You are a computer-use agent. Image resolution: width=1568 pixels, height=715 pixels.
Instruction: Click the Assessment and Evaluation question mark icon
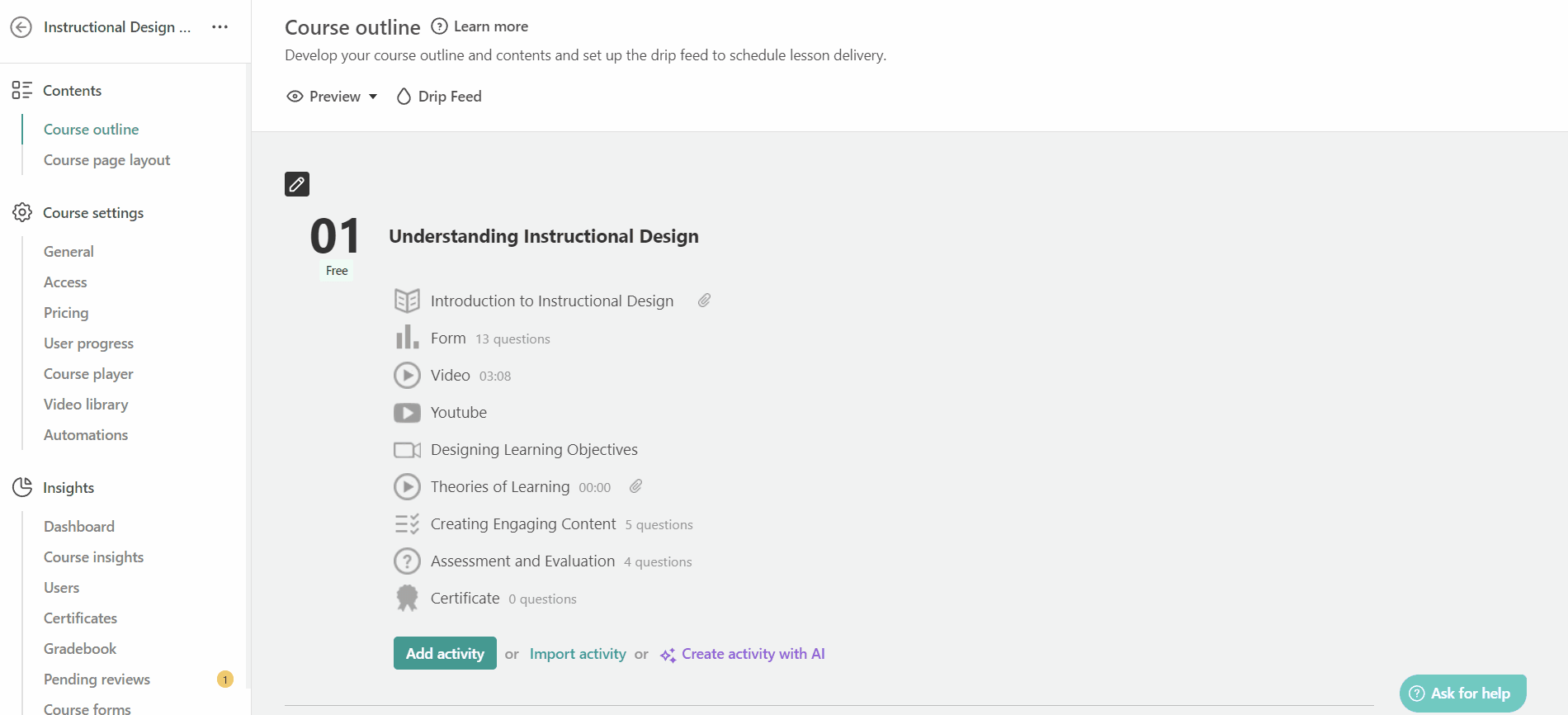point(407,561)
